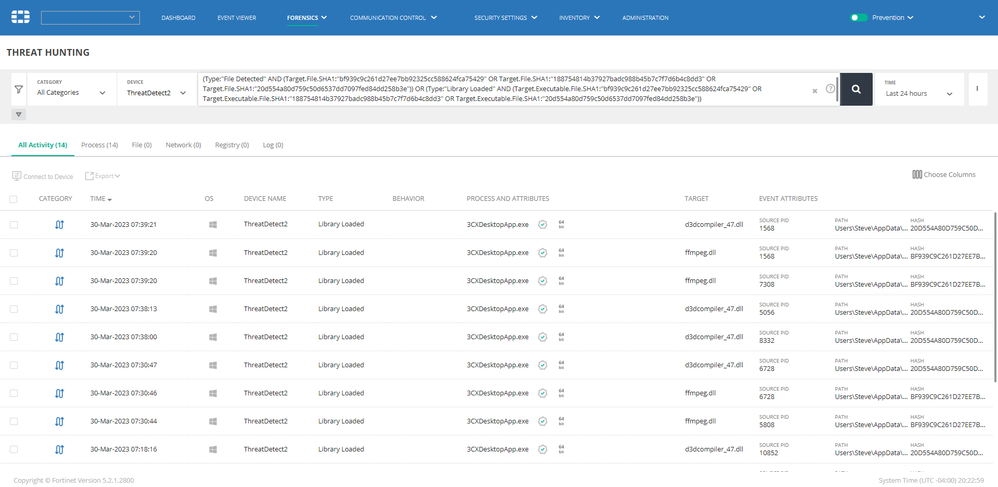Image resolution: width=998 pixels, height=487 pixels.
Task: Click the Choose Columns button
Action: (943, 175)
